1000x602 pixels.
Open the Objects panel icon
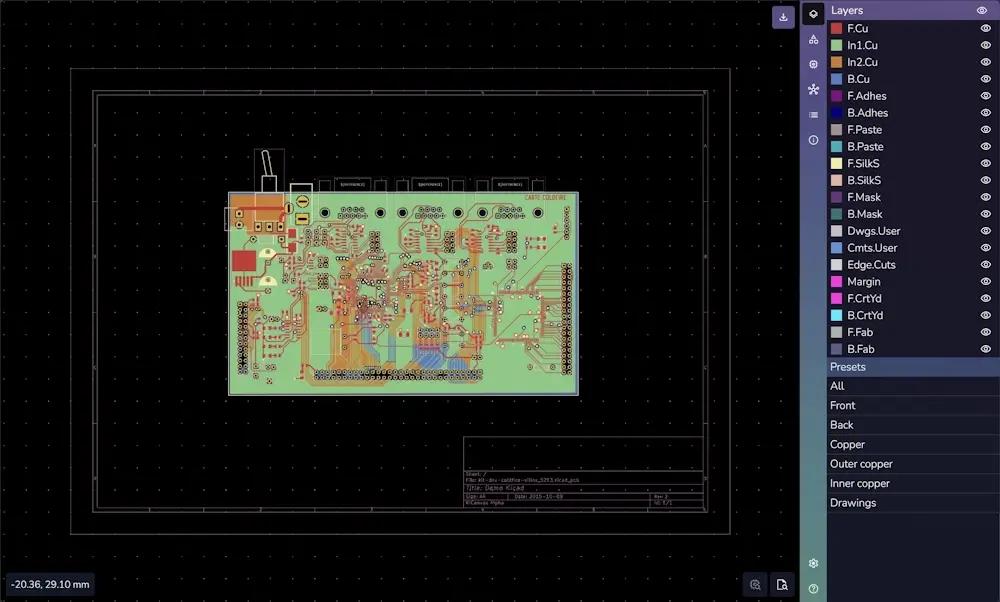(x=813, y=39)
